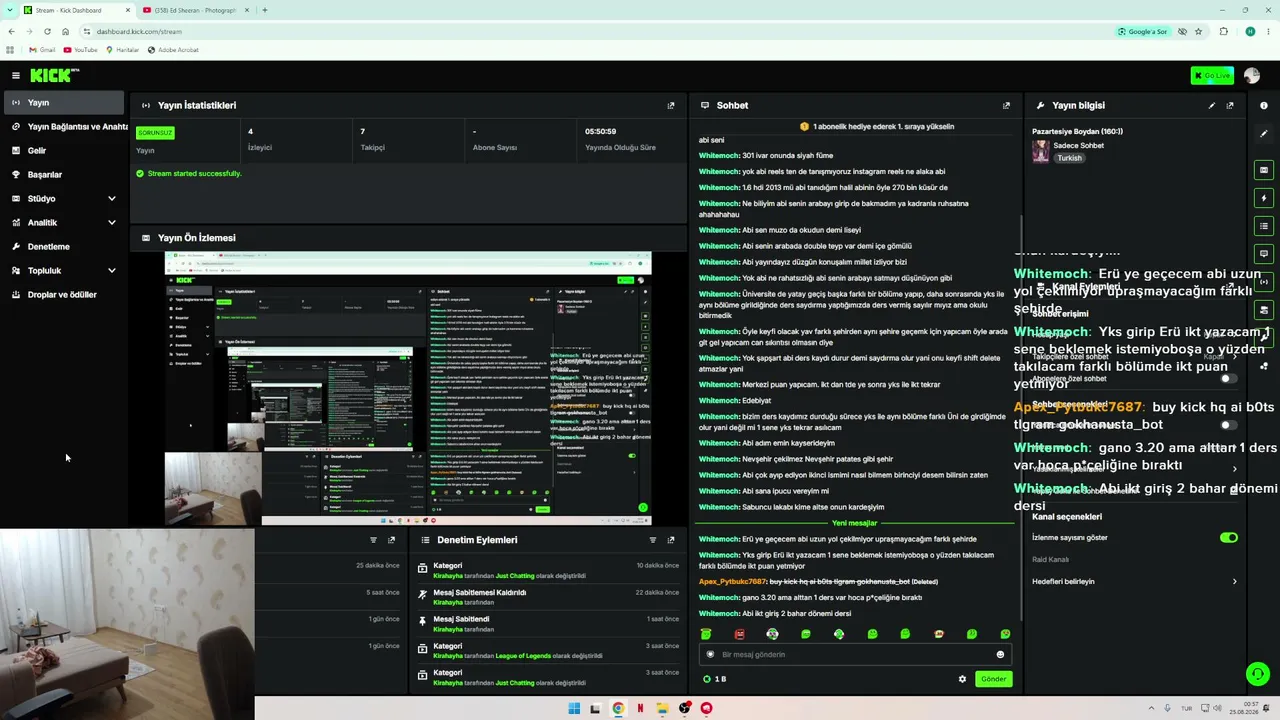Click the wrench icon in right toolbar
This screenshot has width=1280, height=720.
coord(1264,338)
